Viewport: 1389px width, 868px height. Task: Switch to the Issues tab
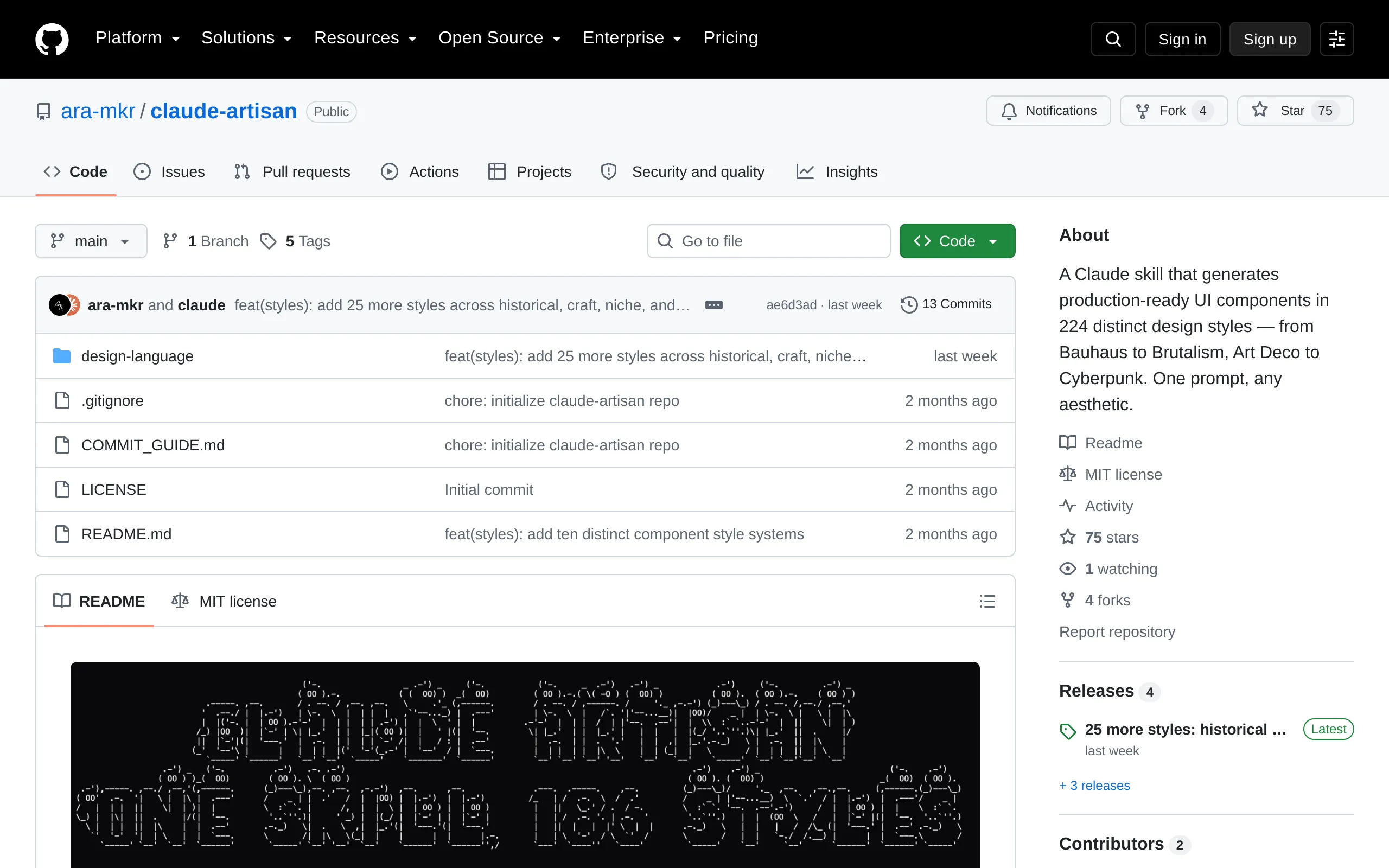click(169, 171)
